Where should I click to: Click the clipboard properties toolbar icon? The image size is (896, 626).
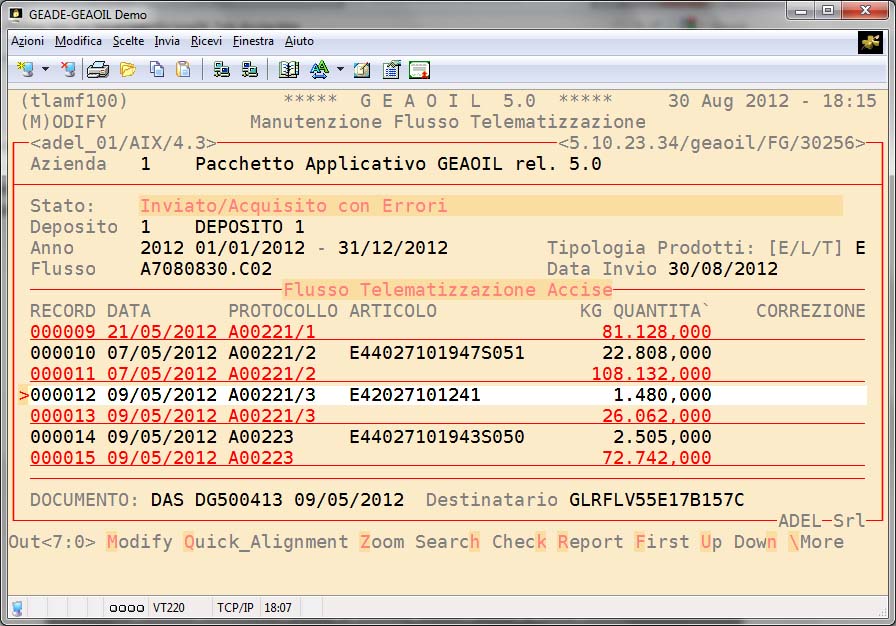tap(391, 70)
